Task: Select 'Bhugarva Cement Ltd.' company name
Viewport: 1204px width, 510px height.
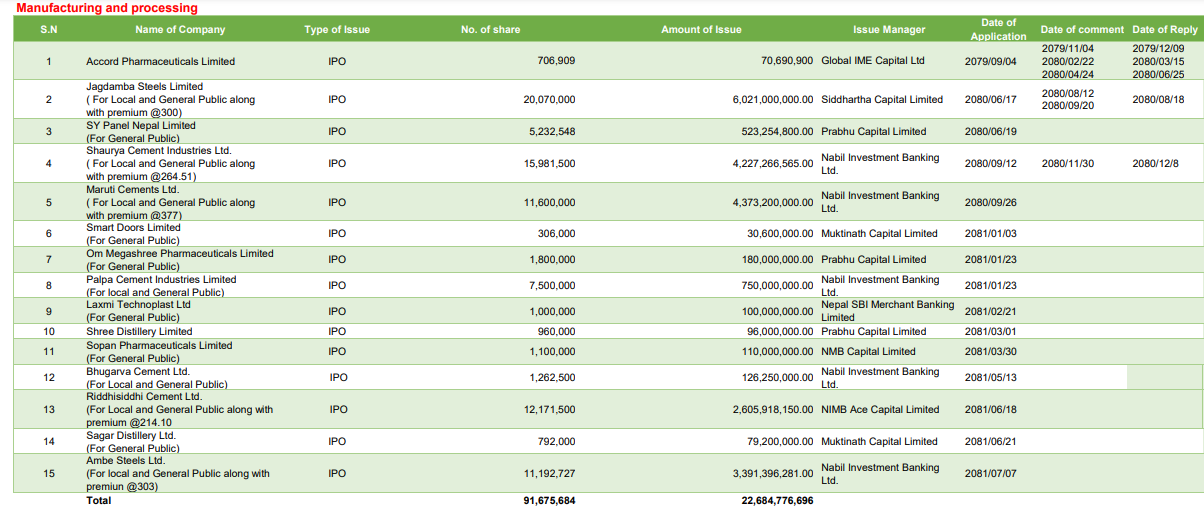Action: (138, 371)
